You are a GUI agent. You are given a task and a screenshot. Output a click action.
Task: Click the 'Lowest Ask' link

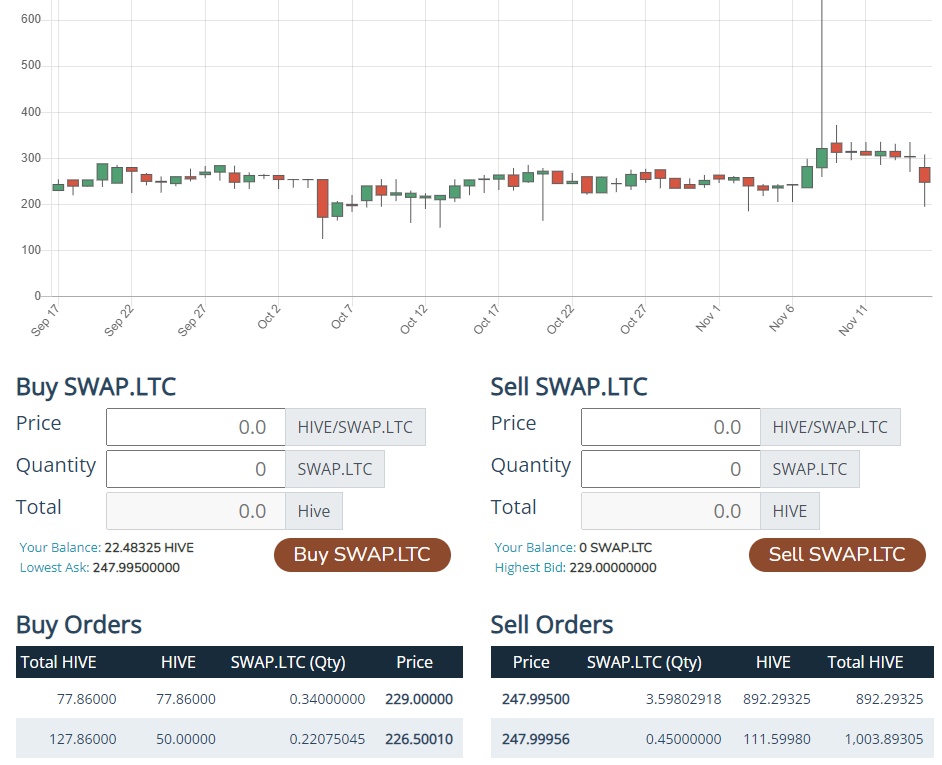pos(55,567)
